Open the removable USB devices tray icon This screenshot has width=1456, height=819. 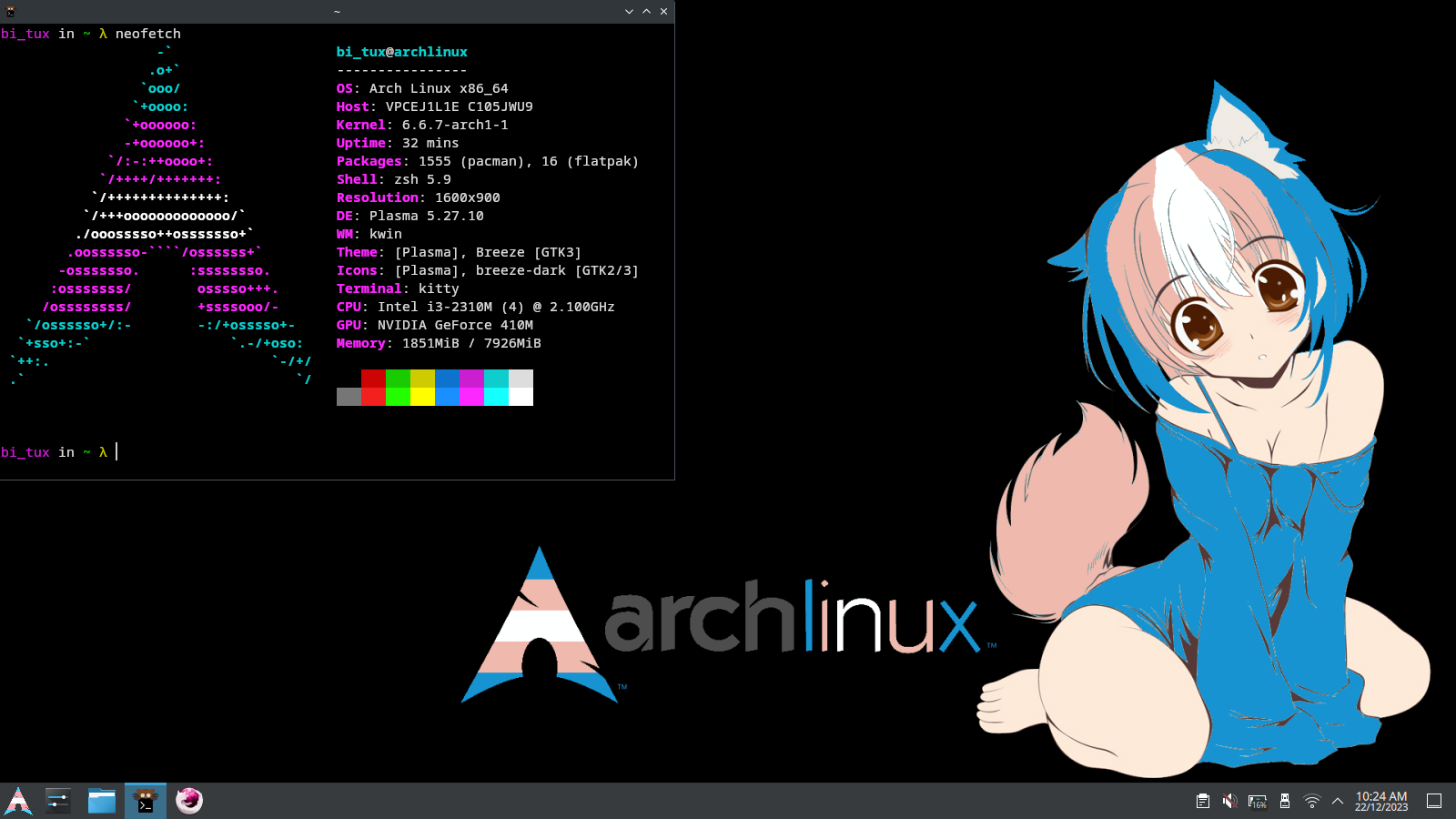[1285, 802]
